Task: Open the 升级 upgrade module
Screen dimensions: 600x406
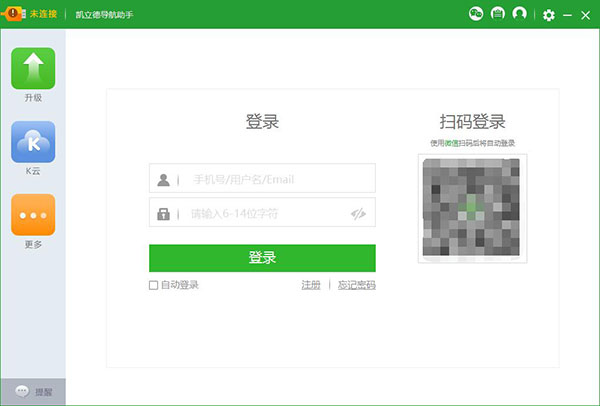Action: tap(33, 68)
